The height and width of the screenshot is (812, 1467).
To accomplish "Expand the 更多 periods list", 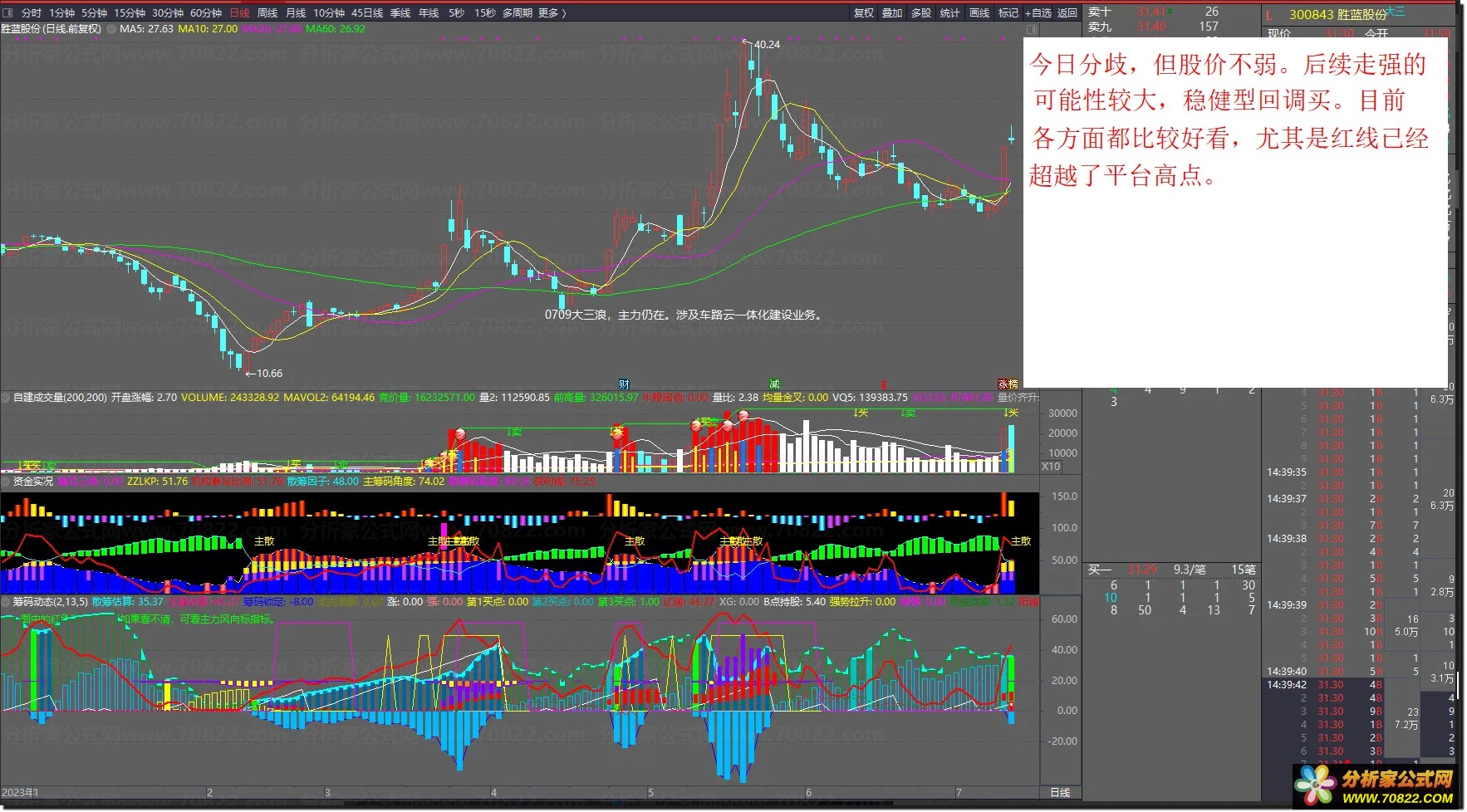I will 552,13.
